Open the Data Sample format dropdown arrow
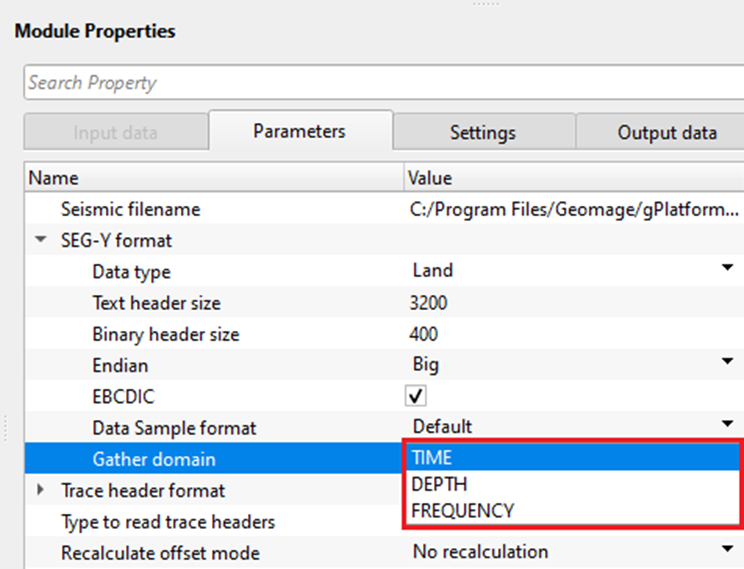The height and width of the screenshot is (569, 744). pos(728,424)
